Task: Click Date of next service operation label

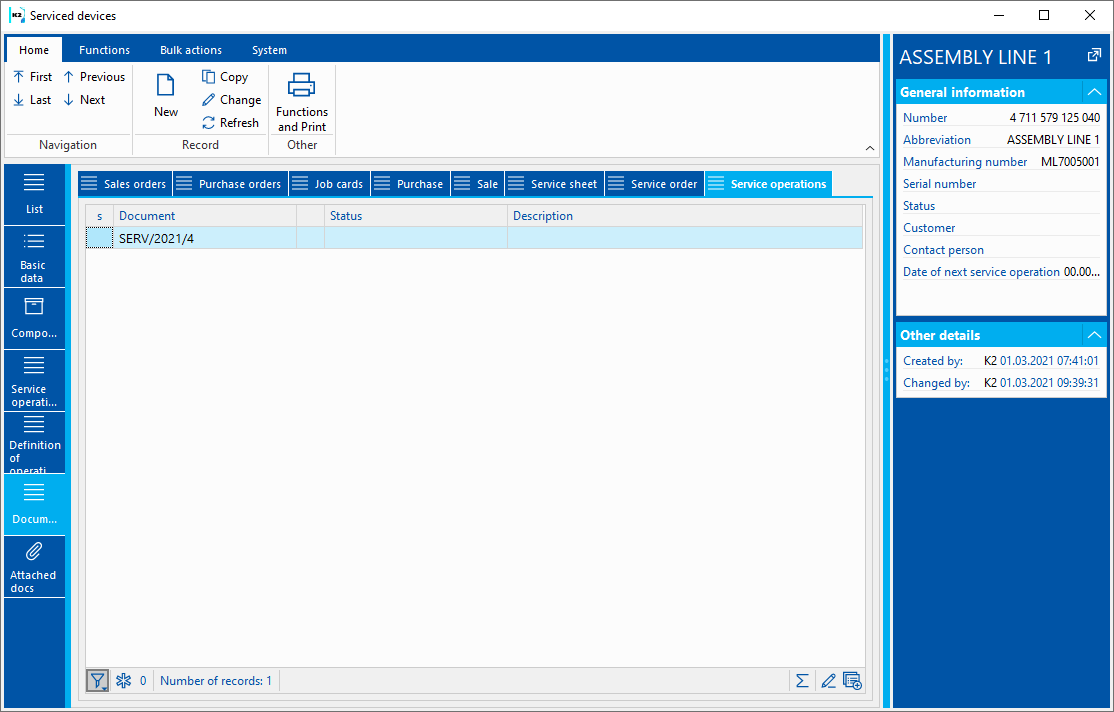Action: coord(981,272)
